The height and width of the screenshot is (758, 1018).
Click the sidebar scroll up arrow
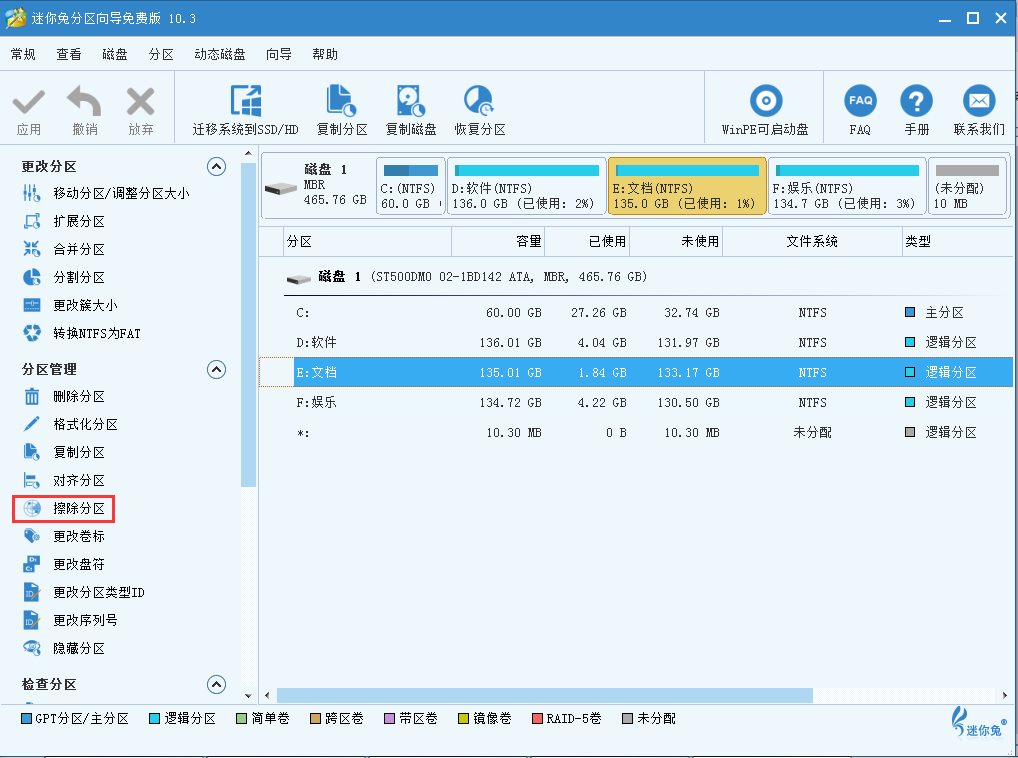[248, 154]
